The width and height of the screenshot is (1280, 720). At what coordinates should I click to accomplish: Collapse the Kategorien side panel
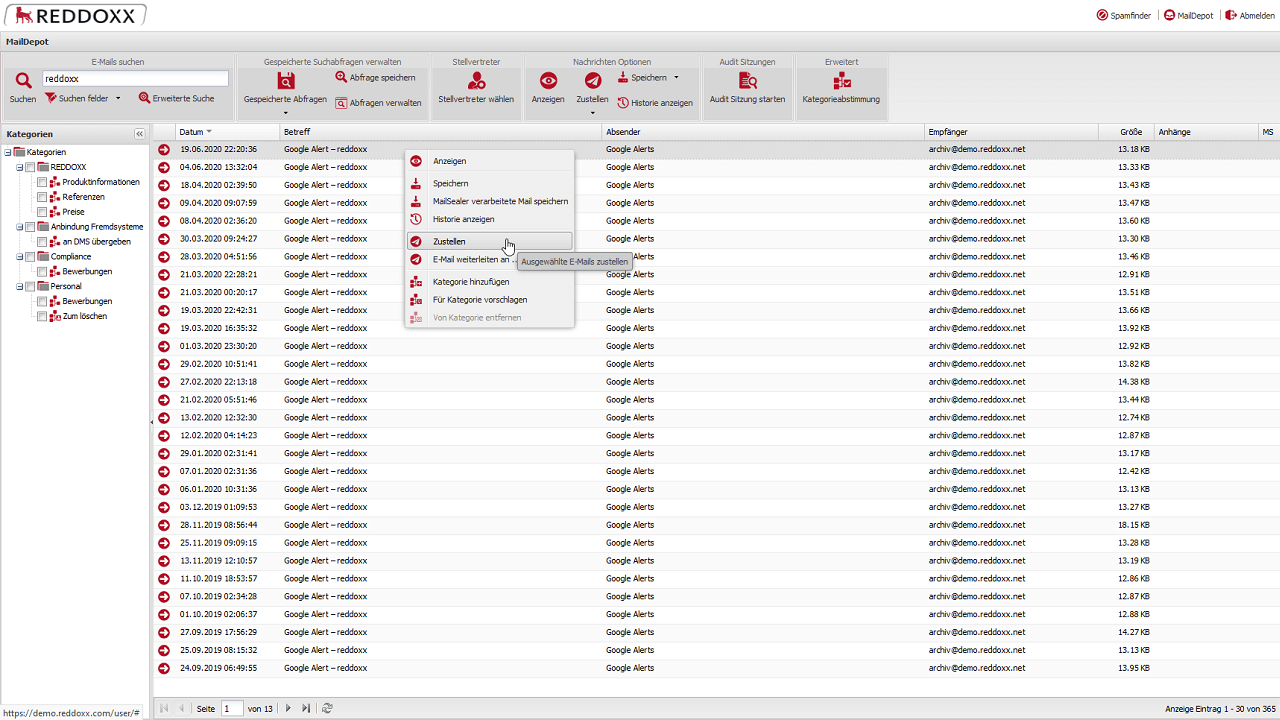tap(140, 134)
